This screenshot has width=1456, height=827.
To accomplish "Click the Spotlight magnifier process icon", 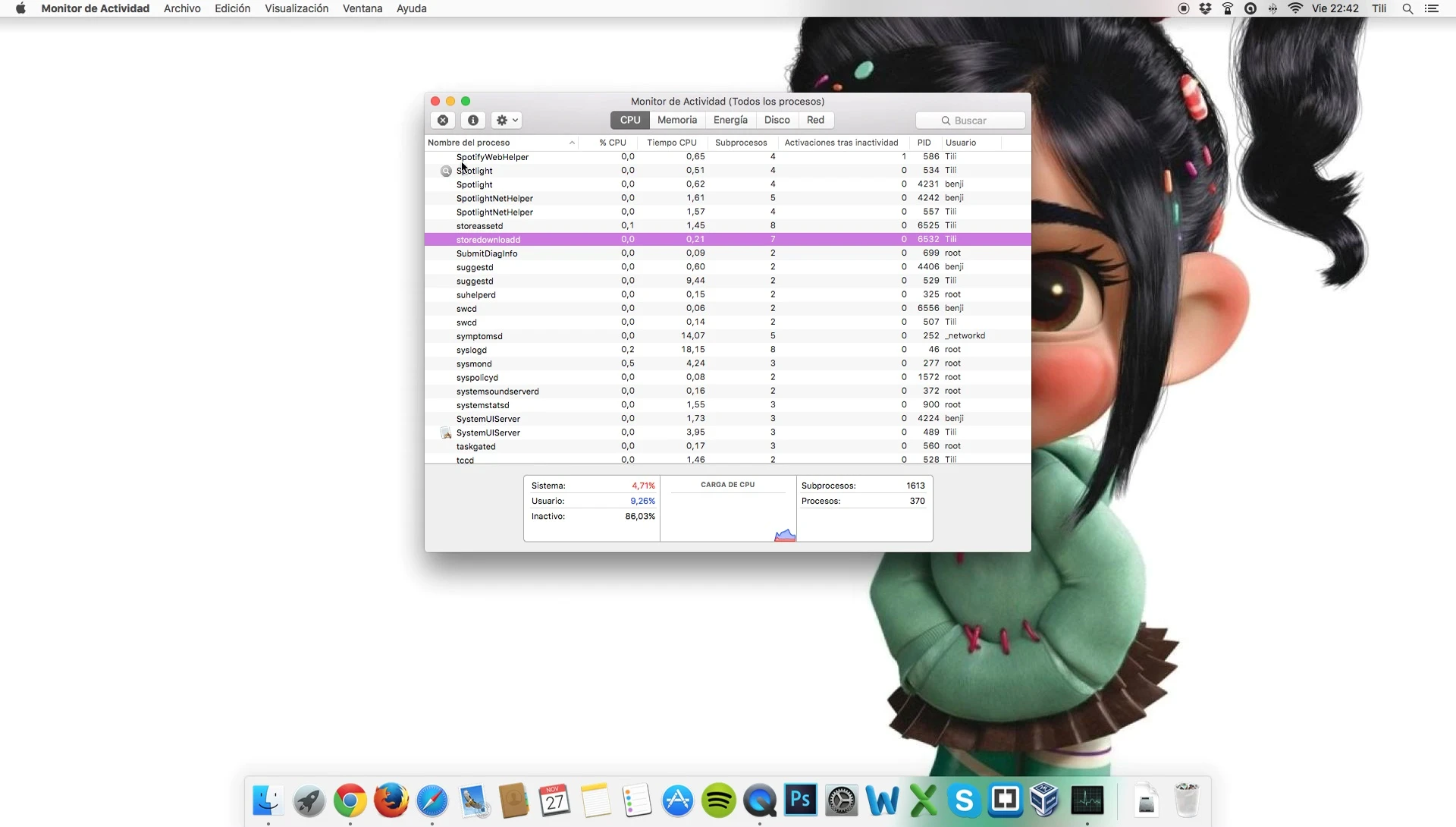I will click(446, 171).
